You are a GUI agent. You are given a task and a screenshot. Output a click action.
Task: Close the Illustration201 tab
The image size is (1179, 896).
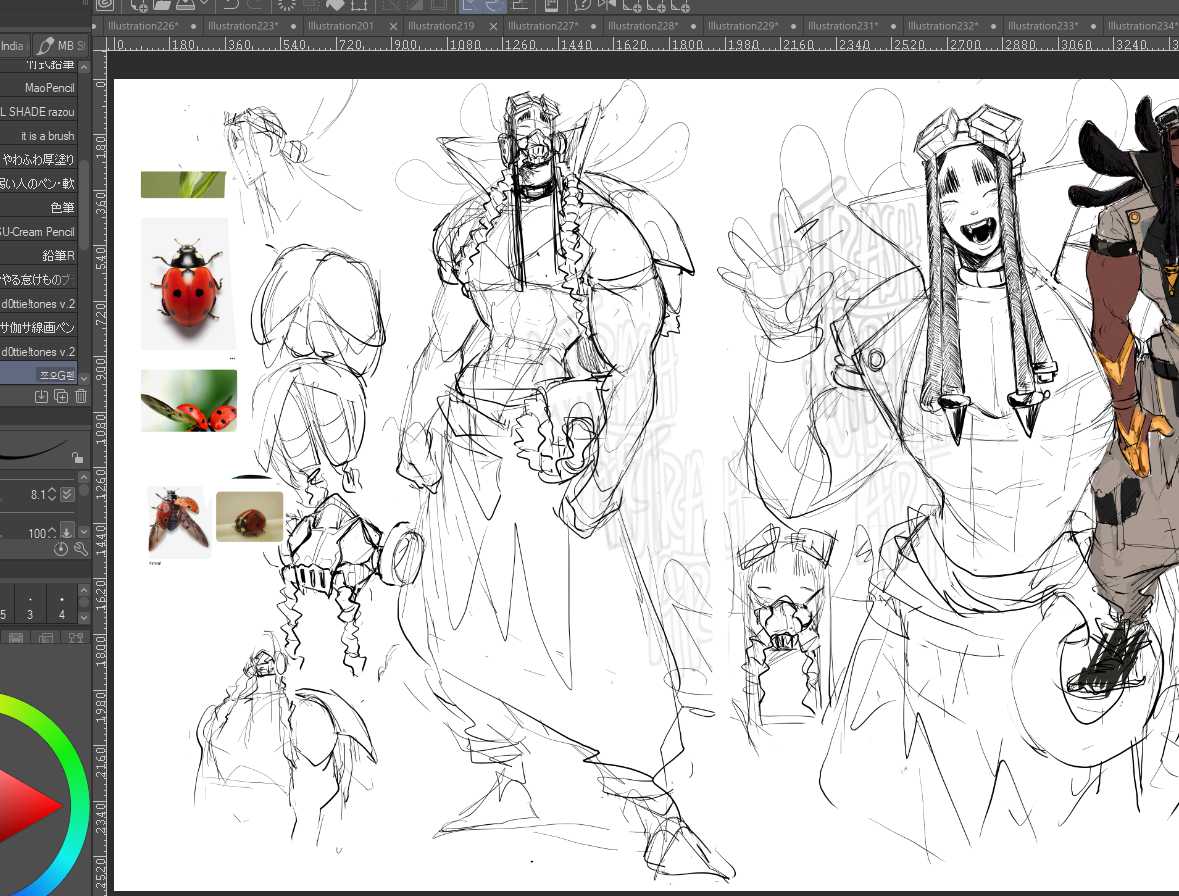pos(392,26)
